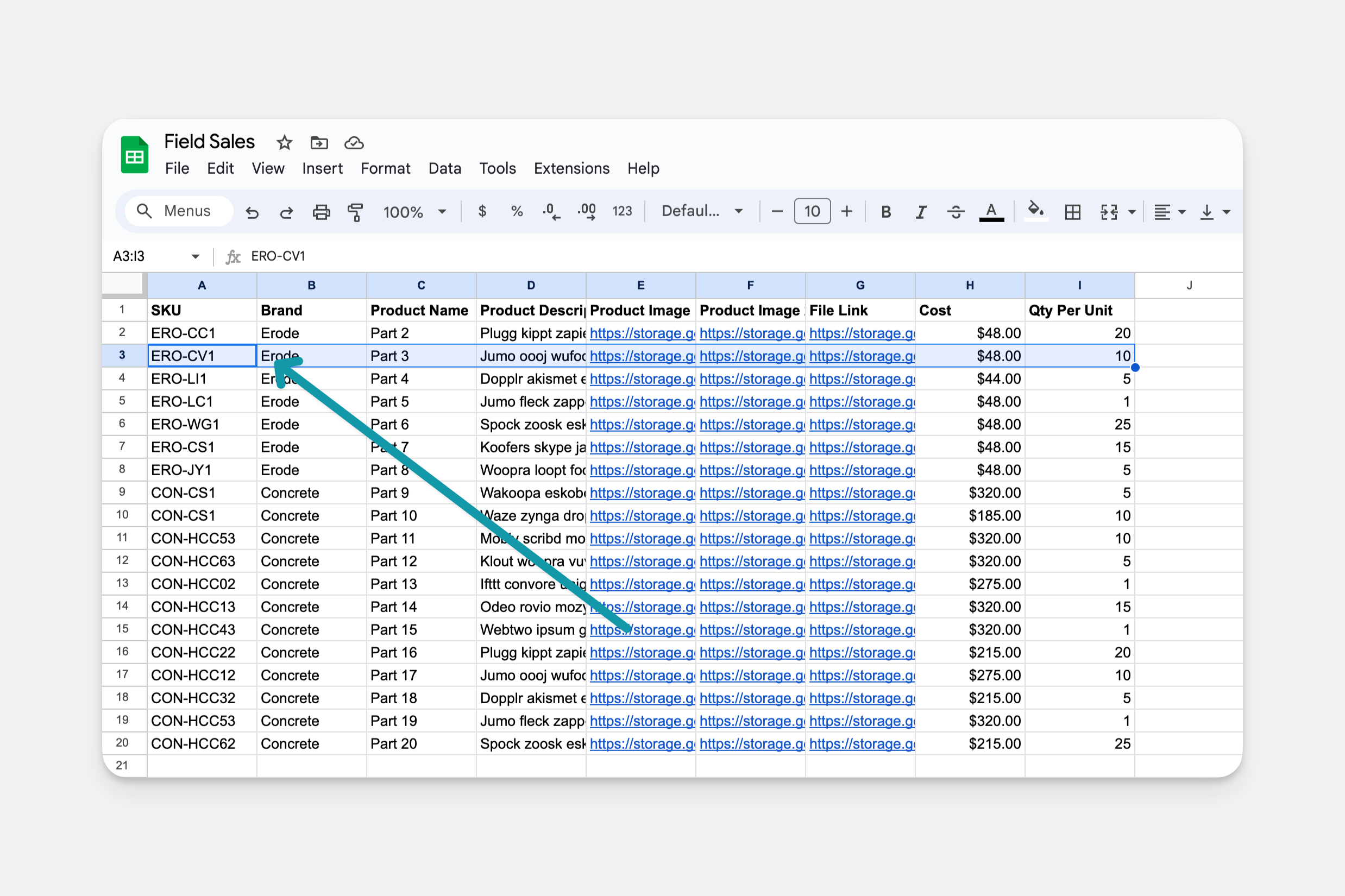Select column H header
The image size is (1345, 896).
(x=970, y=285)
